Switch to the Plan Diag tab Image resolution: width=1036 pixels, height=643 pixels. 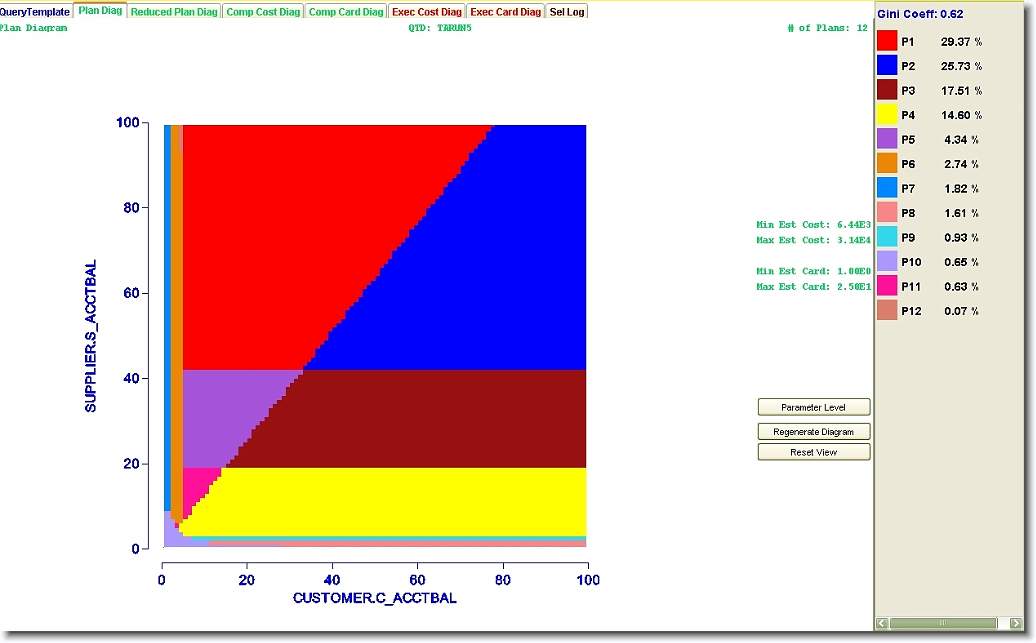[100, 11]
